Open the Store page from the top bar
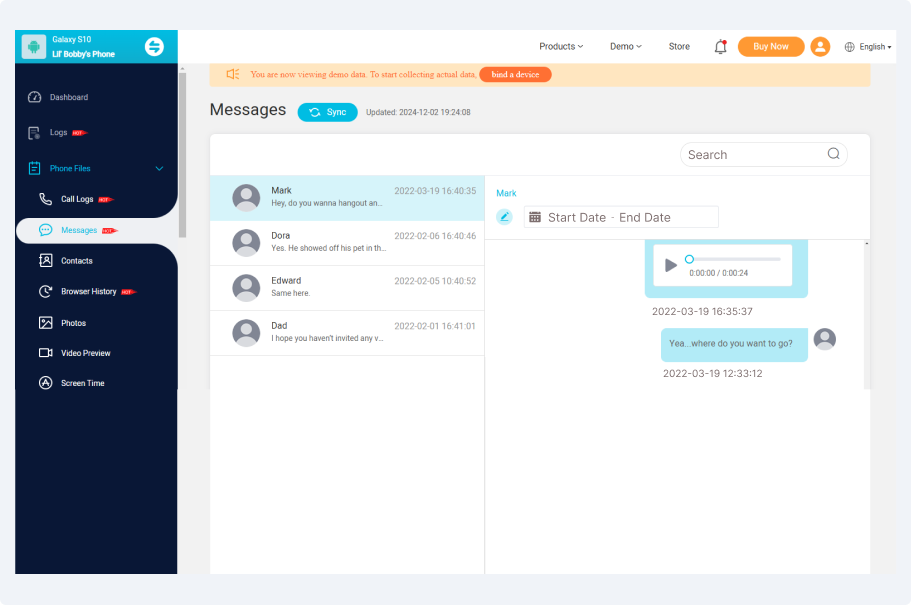The image size is (911, 605). (679, 46)
